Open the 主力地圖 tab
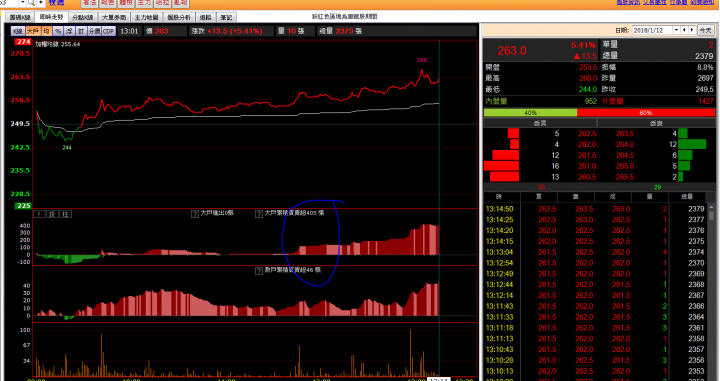The height and width of the screenshot is (381, 720). [146, 17]
